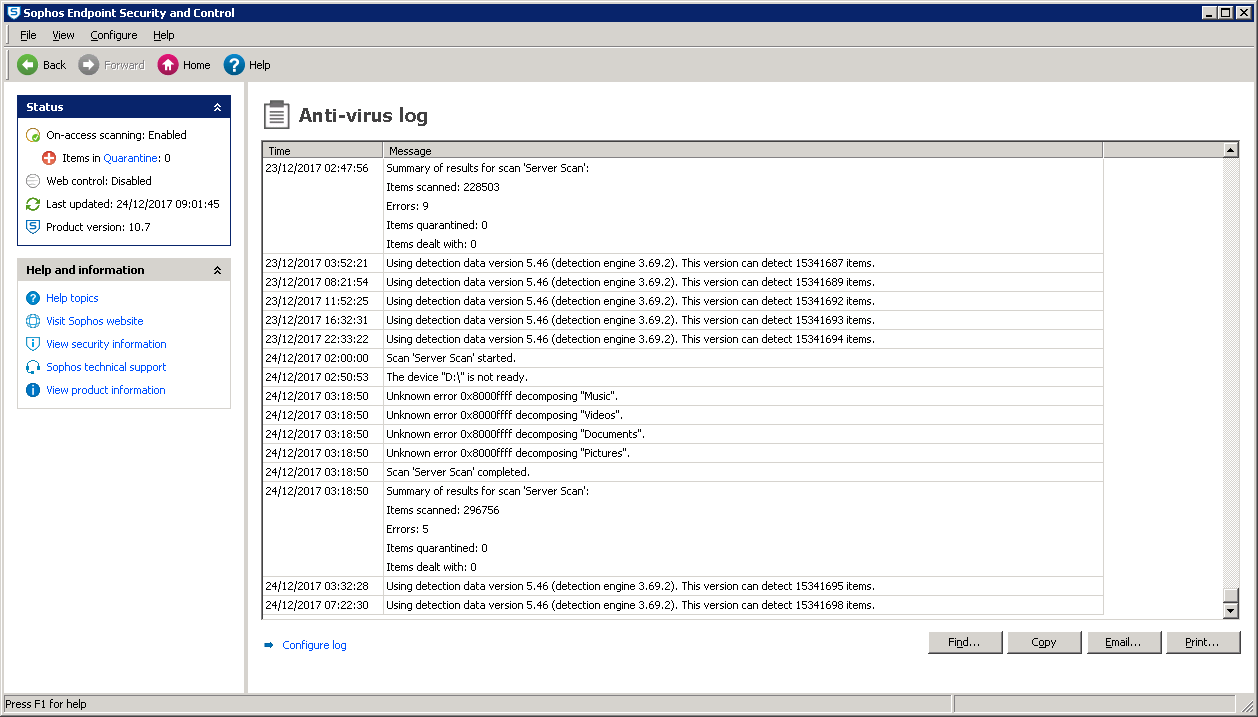Click the green Back arrow icon
This screenshot has height=717, width=1258.
(x=27, y=65)
